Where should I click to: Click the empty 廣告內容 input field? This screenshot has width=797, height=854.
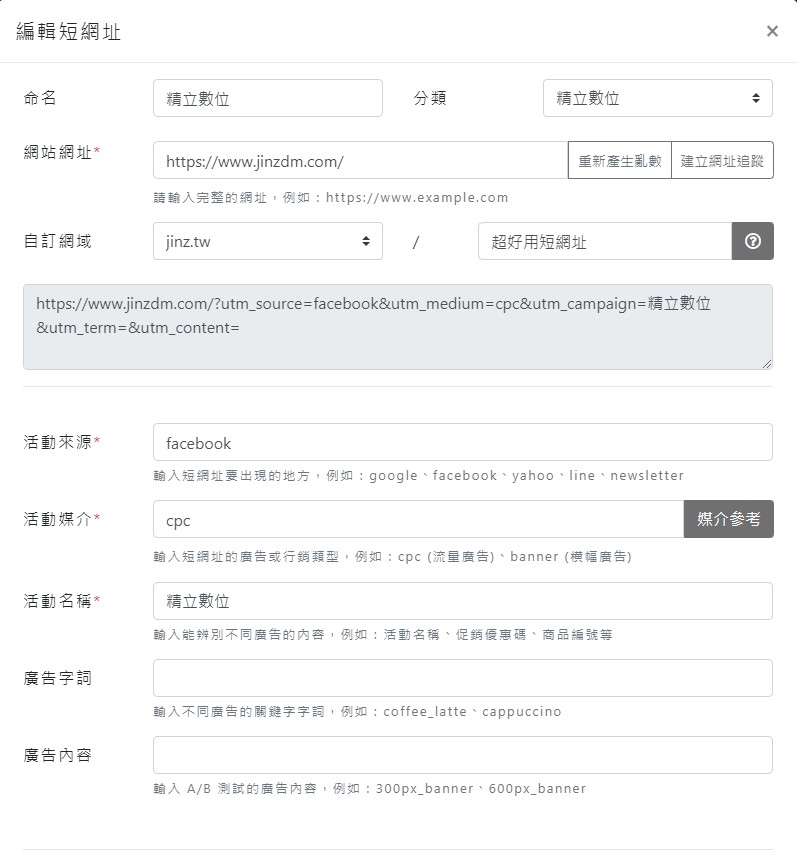tap(463, 755)
